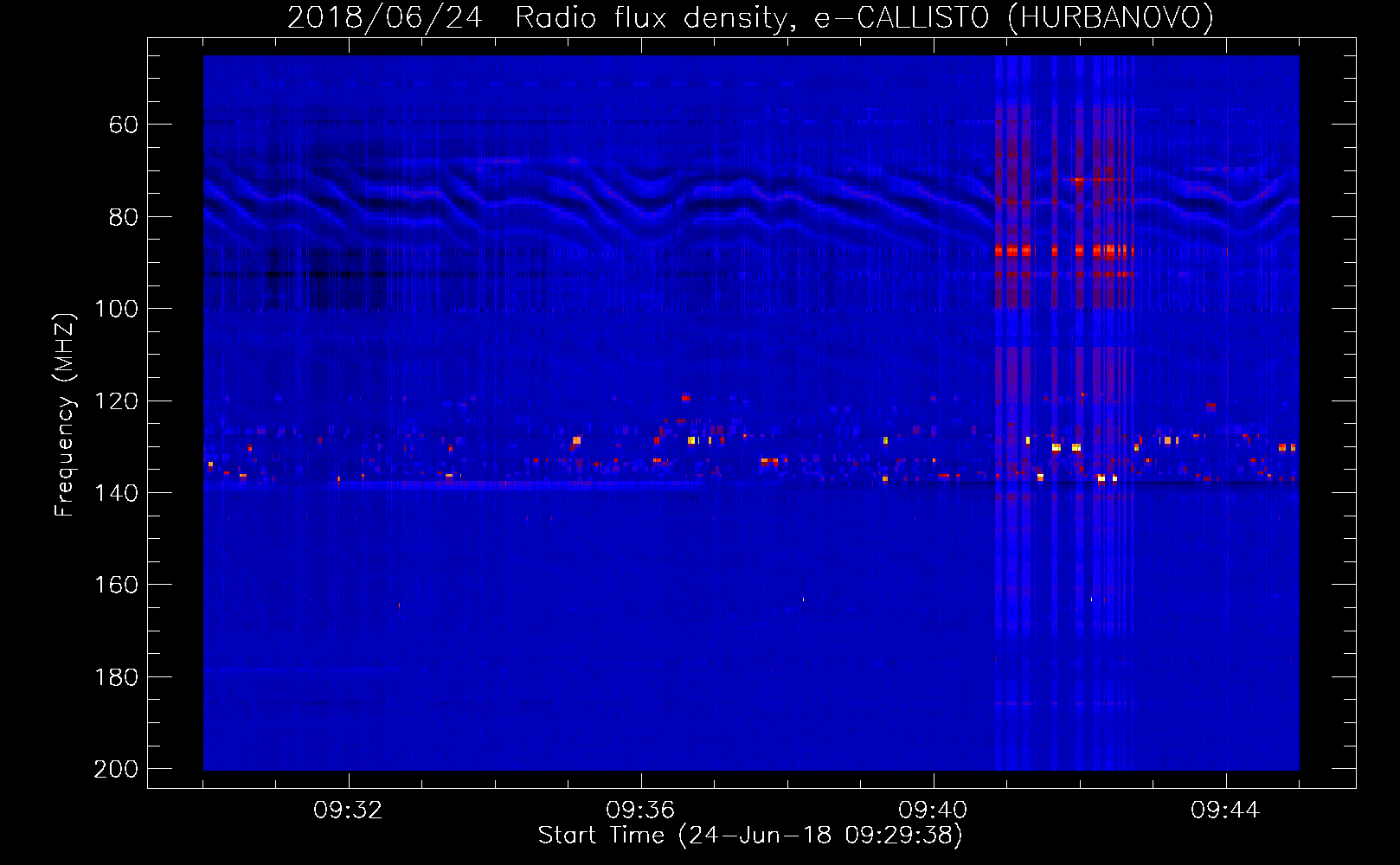Click the 09:44 time axis label
This screenshot has height=865, width=1400.
point(1226,811)
